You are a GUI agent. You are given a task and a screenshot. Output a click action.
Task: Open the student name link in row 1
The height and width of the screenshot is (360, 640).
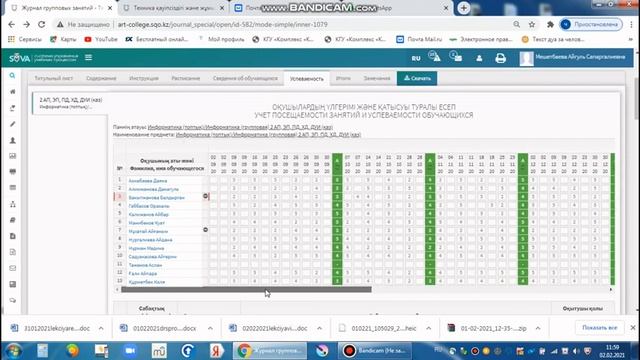point(148,181)
